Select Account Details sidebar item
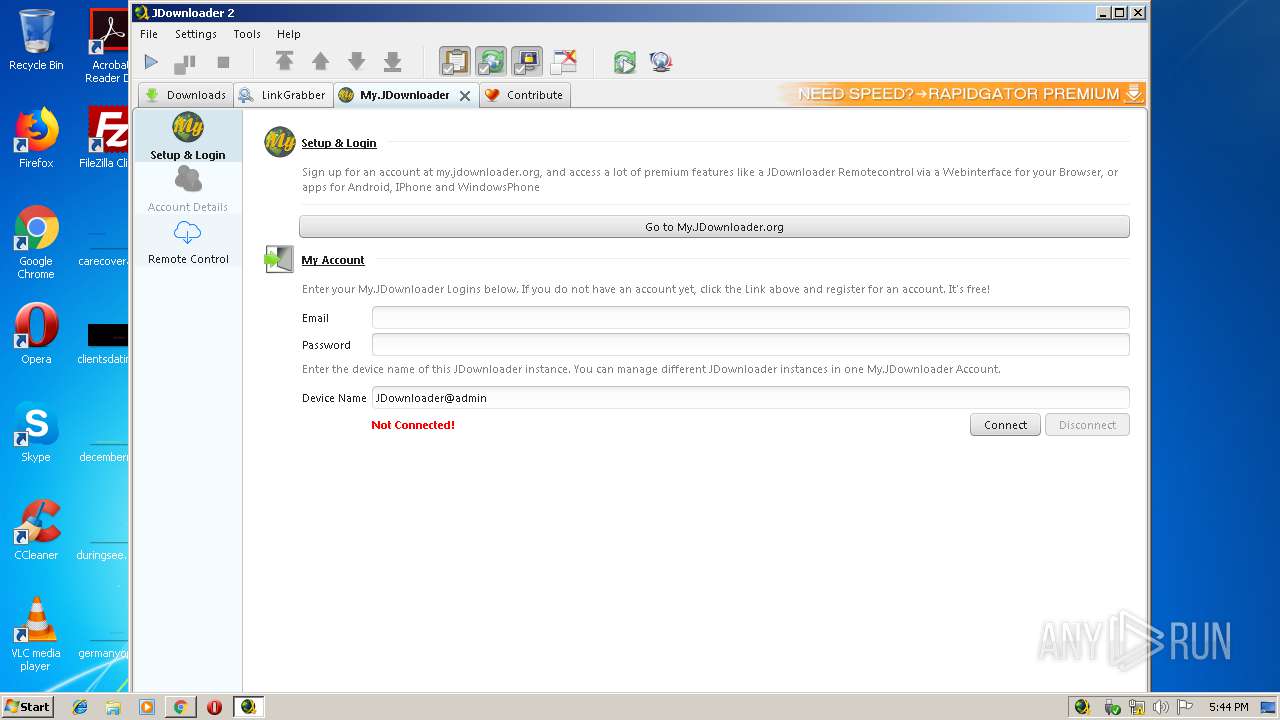Viewport: 1280px width, 720px height. (x=188, y=189)
